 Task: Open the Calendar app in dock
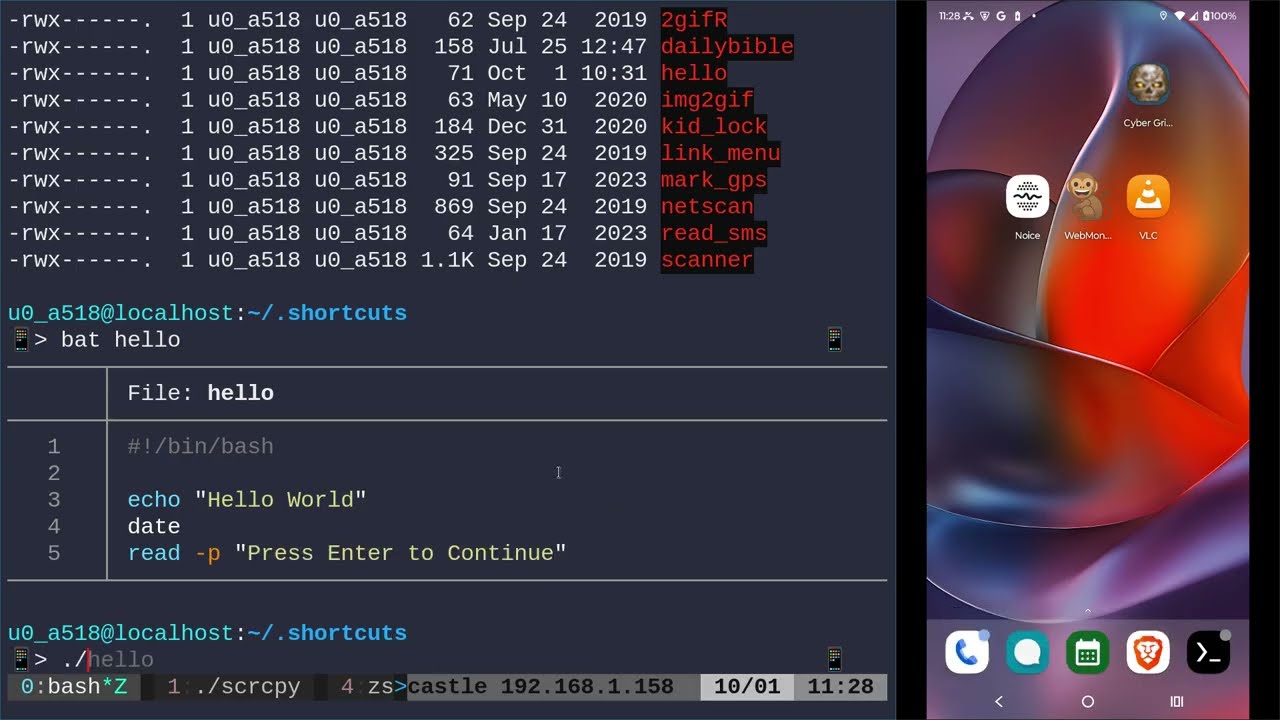click(1087, 652)
